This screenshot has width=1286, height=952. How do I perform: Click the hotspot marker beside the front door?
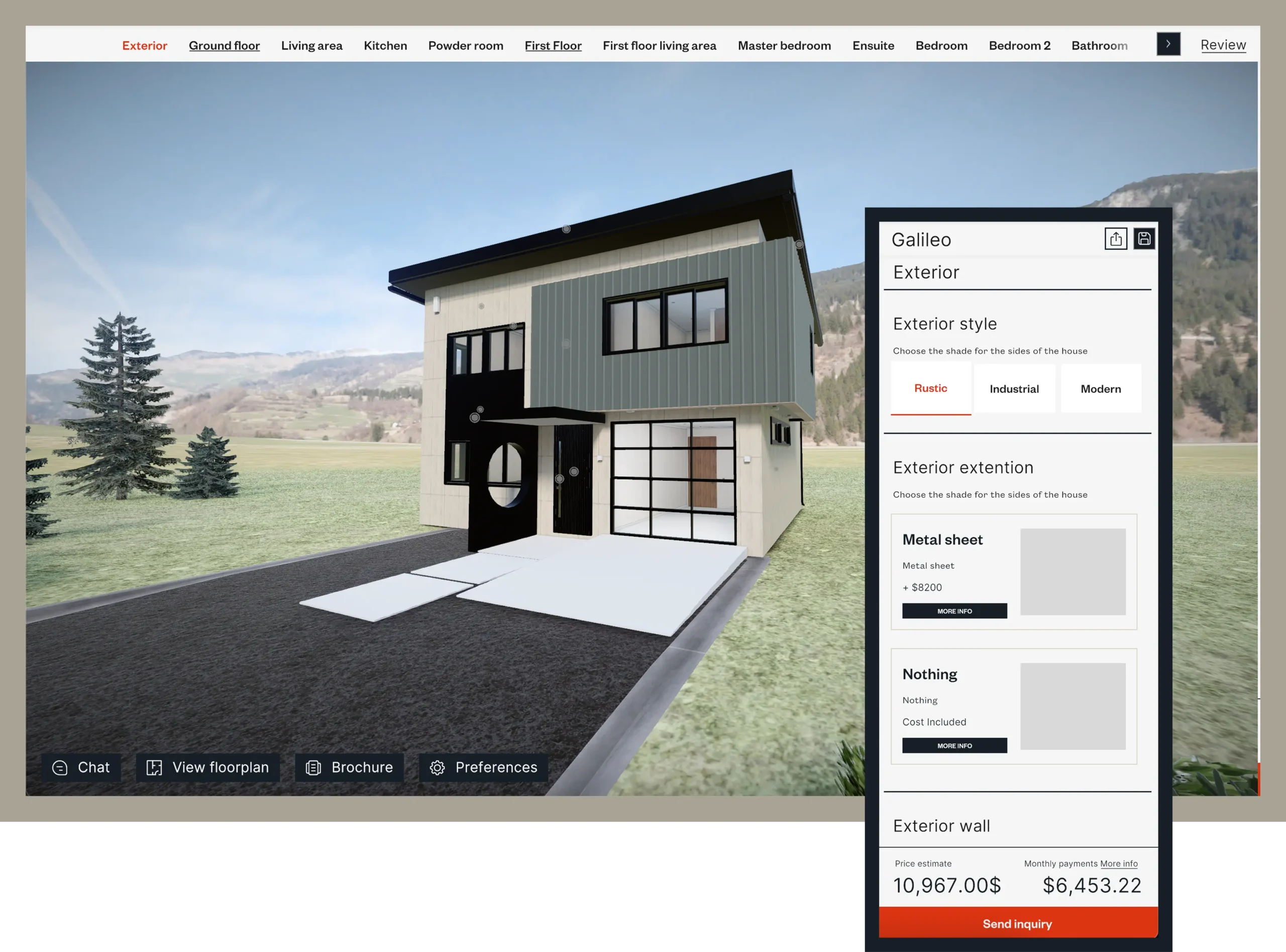(x=574, y=471)
